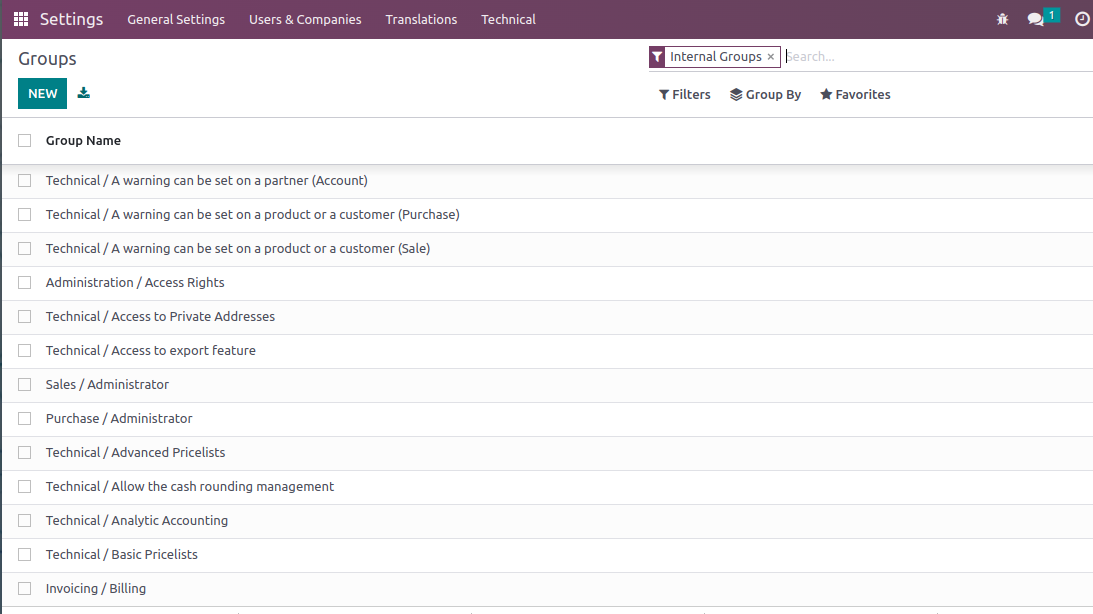Select the Sales / Administrator checkbox
The width and height of the screenshot is (1093, 614).
pyautogui.click(x=25, y=385)
